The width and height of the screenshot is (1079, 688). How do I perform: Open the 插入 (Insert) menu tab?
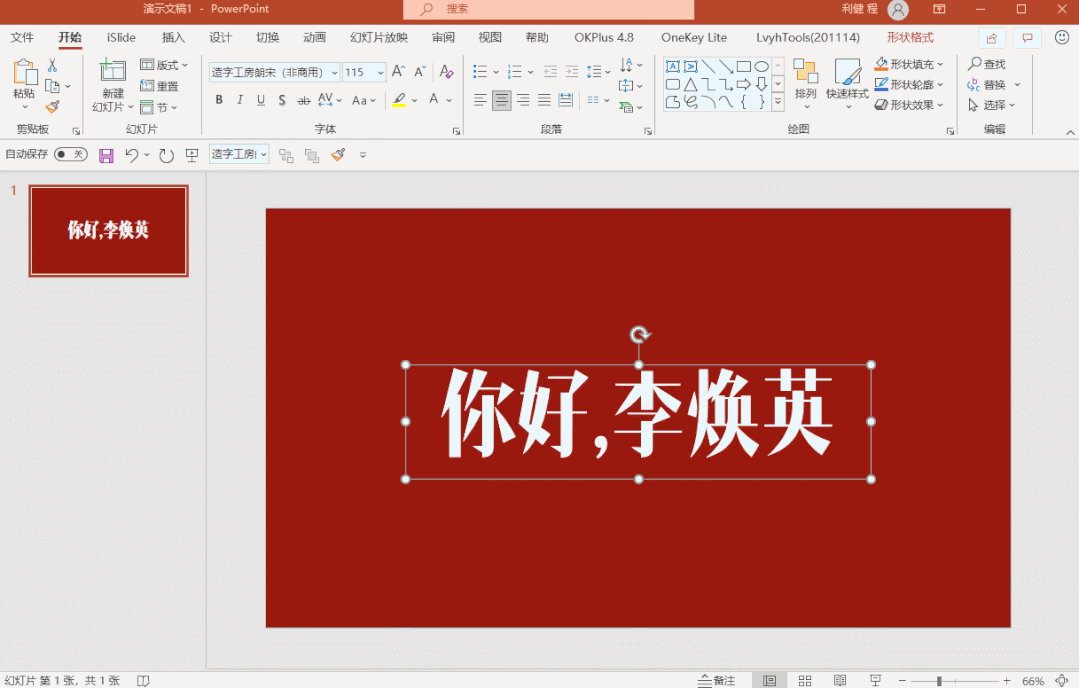click(172, 37)
